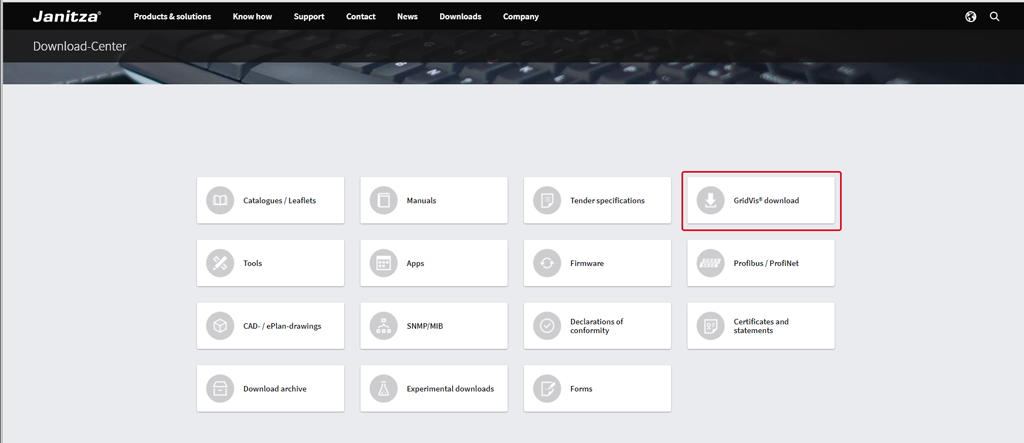Click the Certificates and statements icon

711,326
